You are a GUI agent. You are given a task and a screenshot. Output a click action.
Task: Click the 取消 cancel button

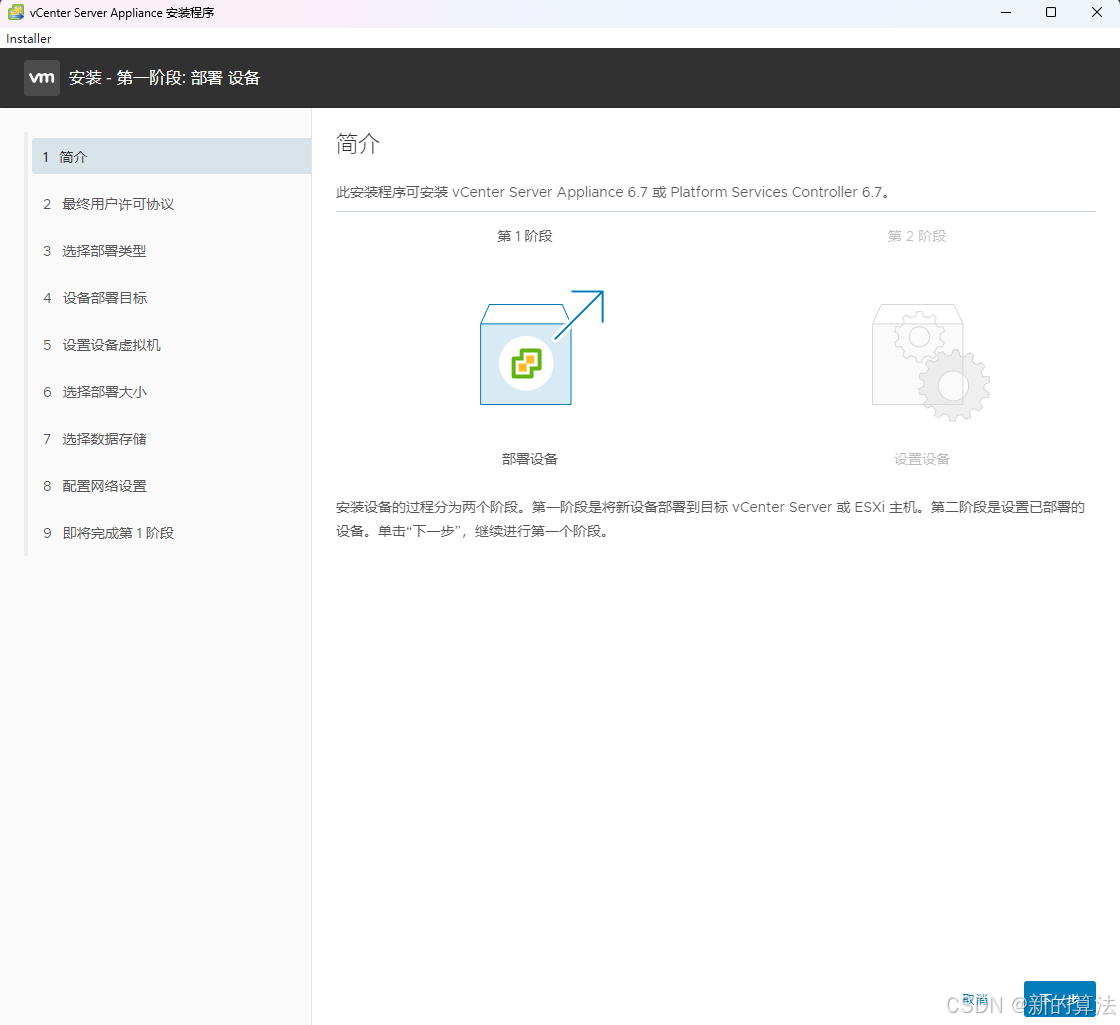[975, 999]
